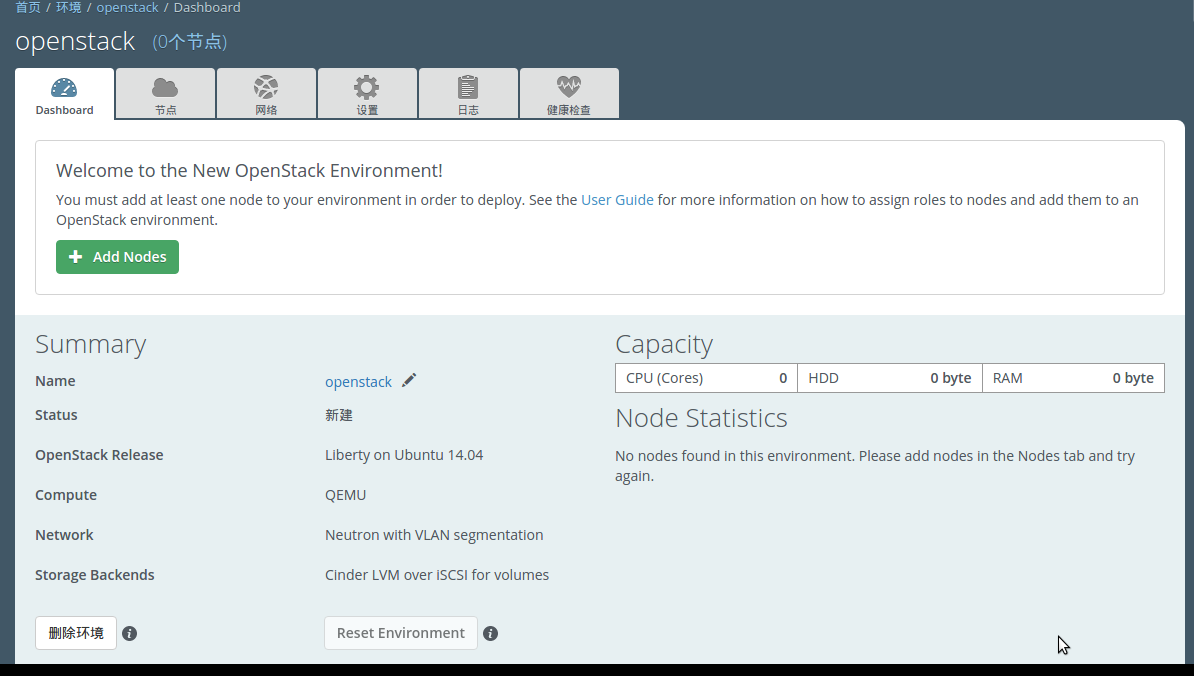Switch to the 网络 (Networks) tab
Image resolution: width=1194 pixels, height=676 pixels.
click(x=267, y=94)
